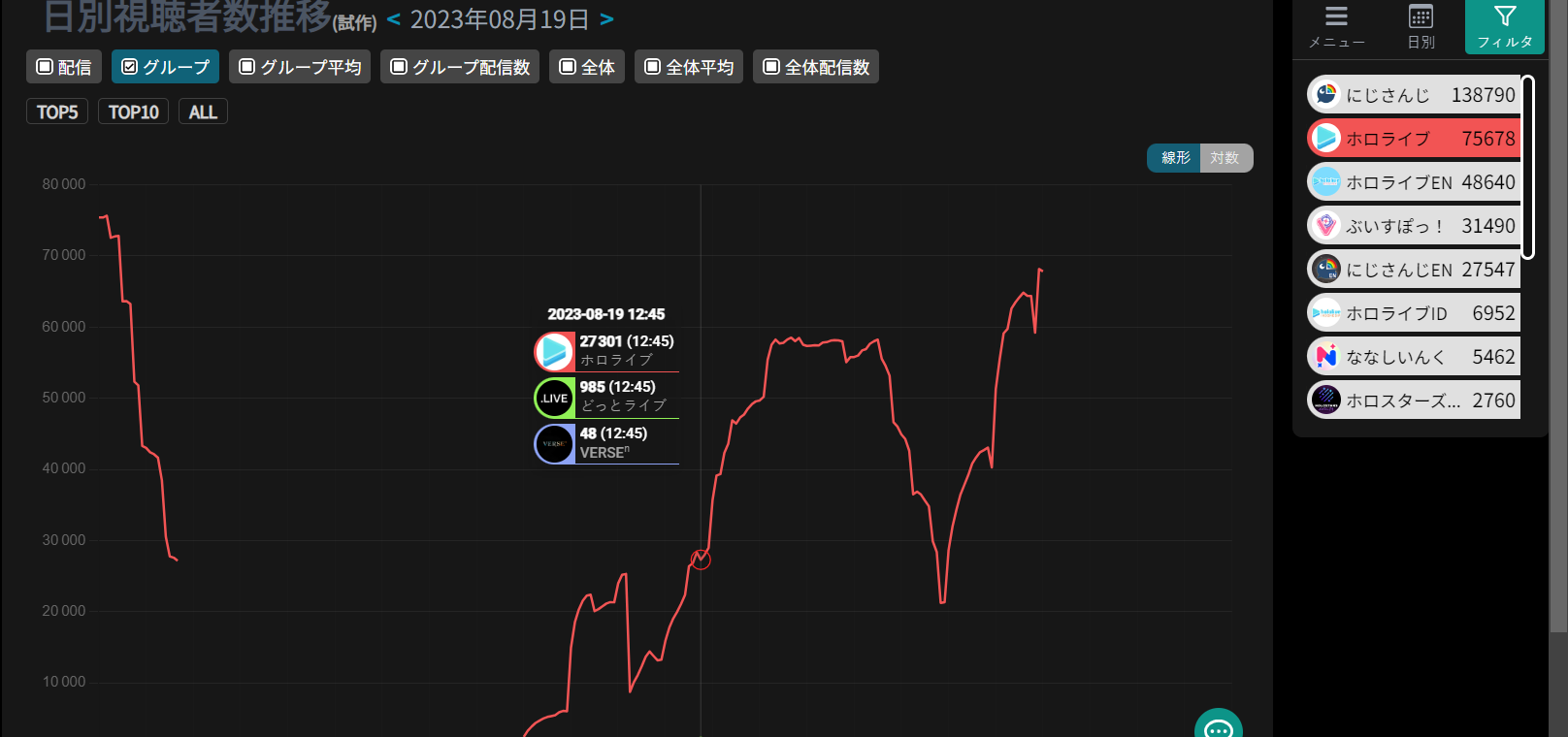Select the TOP5 button

[x=57, y=112]
